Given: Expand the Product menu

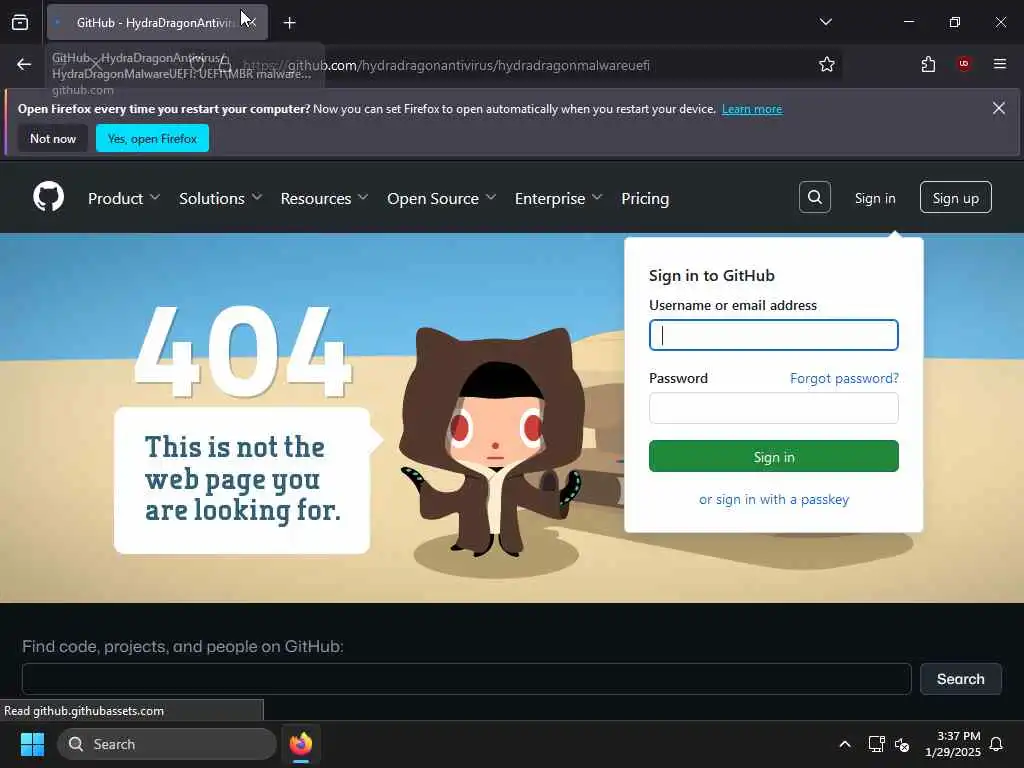Looking at the screenshot, I should point(123,199).
